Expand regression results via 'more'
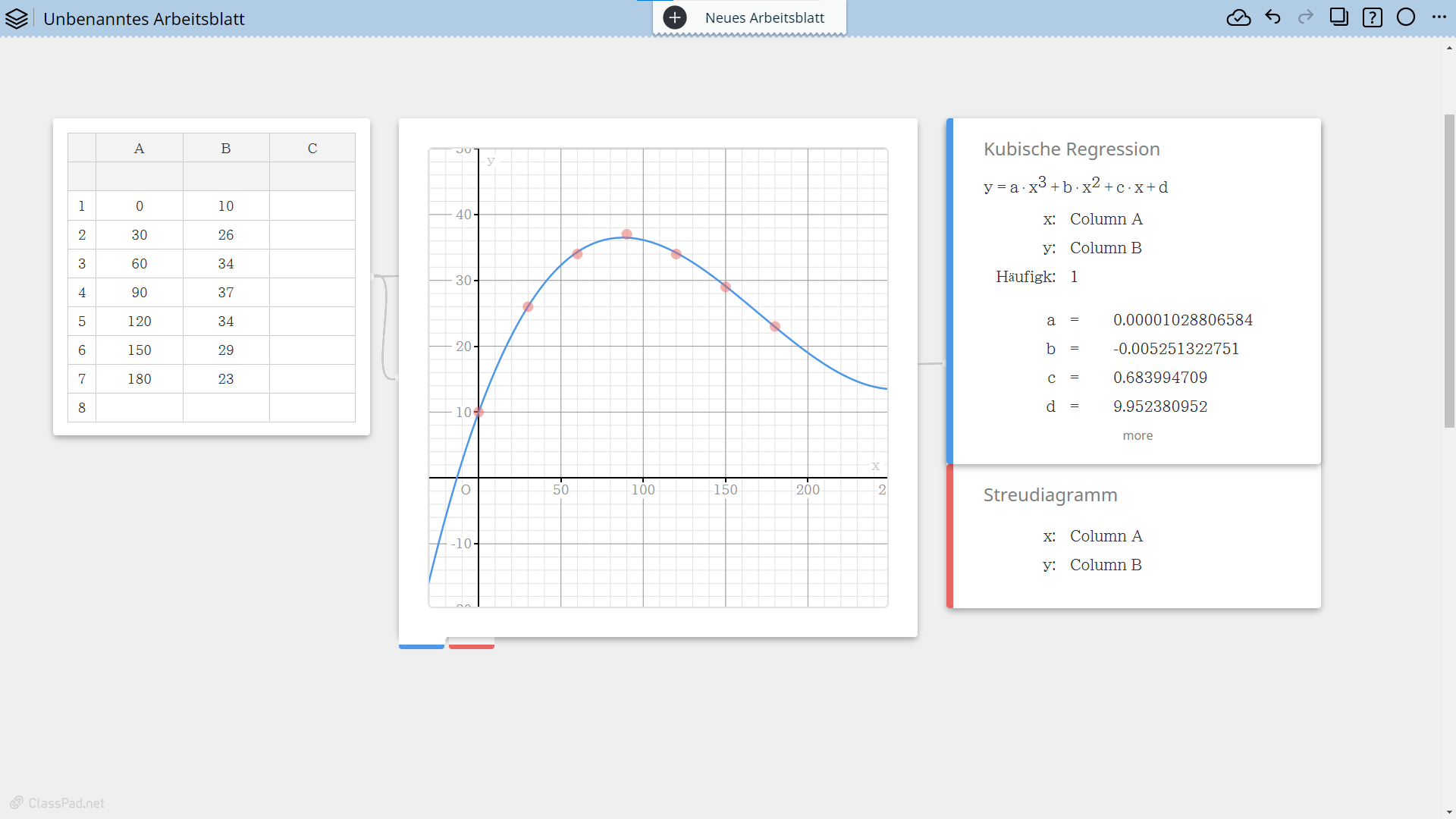 coord(1137,435)
